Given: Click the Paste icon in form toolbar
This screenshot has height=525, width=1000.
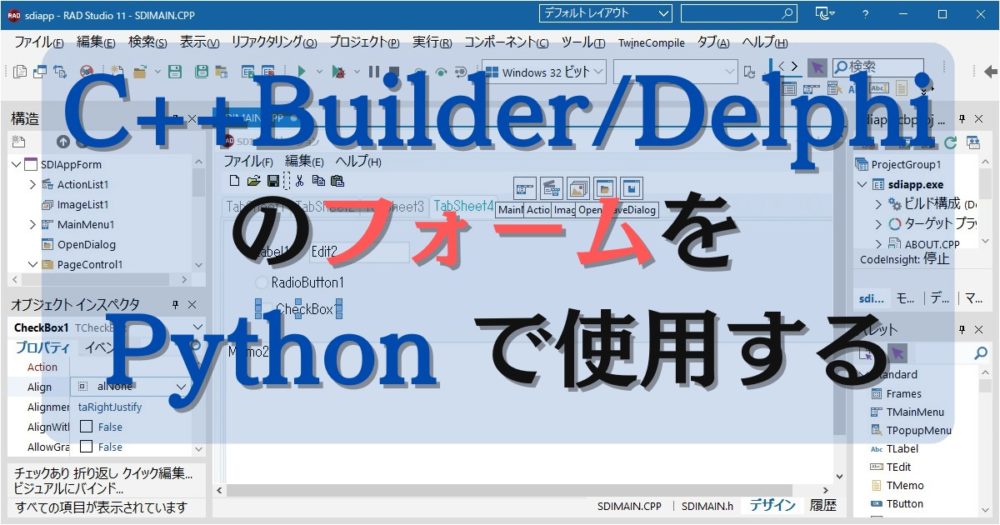Looking at the screenshot, I should [337, 181].
